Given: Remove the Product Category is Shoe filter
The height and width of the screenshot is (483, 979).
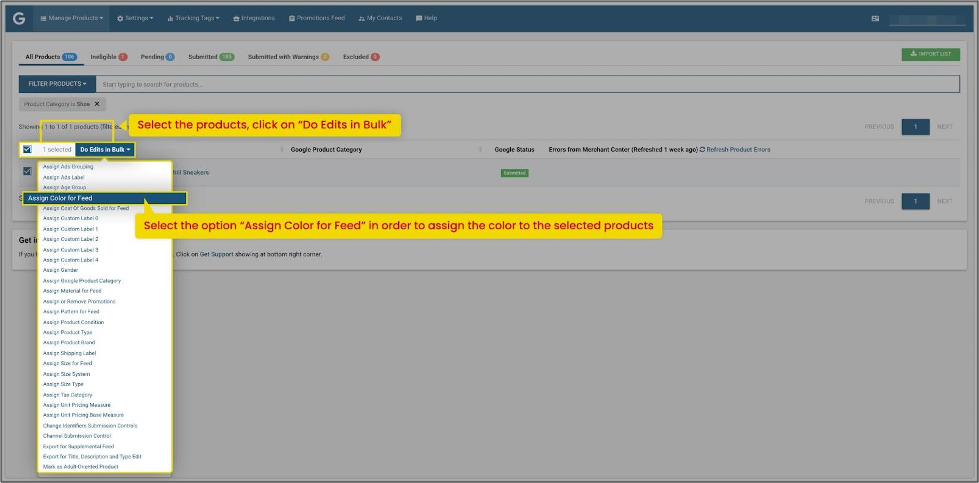Looking at the screenshot, I should [97, 104].
